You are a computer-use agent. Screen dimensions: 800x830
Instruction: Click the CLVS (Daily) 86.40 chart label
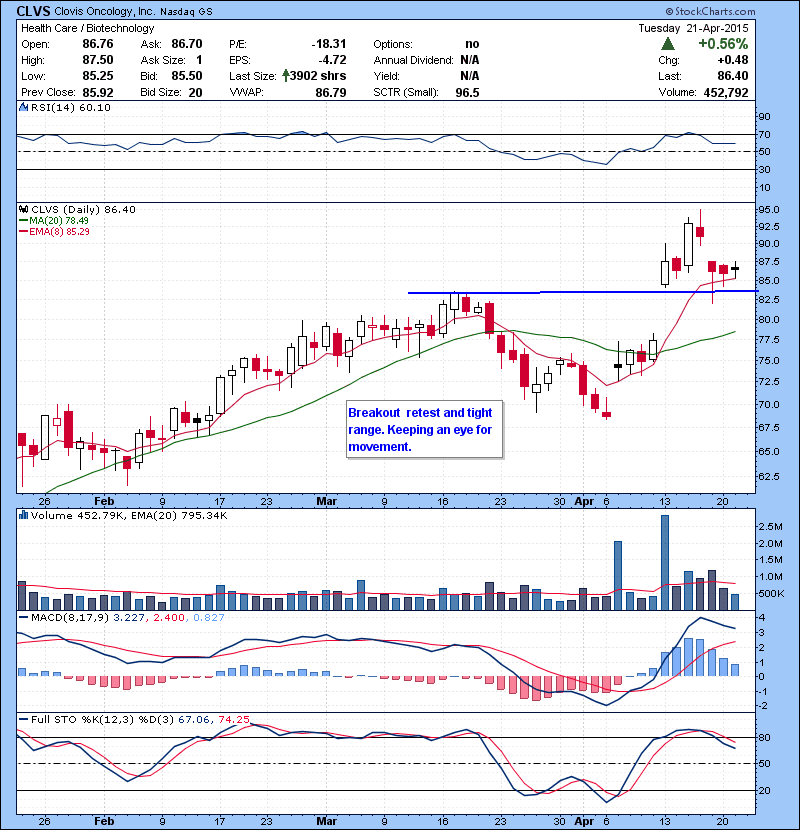tap(83, 209)
